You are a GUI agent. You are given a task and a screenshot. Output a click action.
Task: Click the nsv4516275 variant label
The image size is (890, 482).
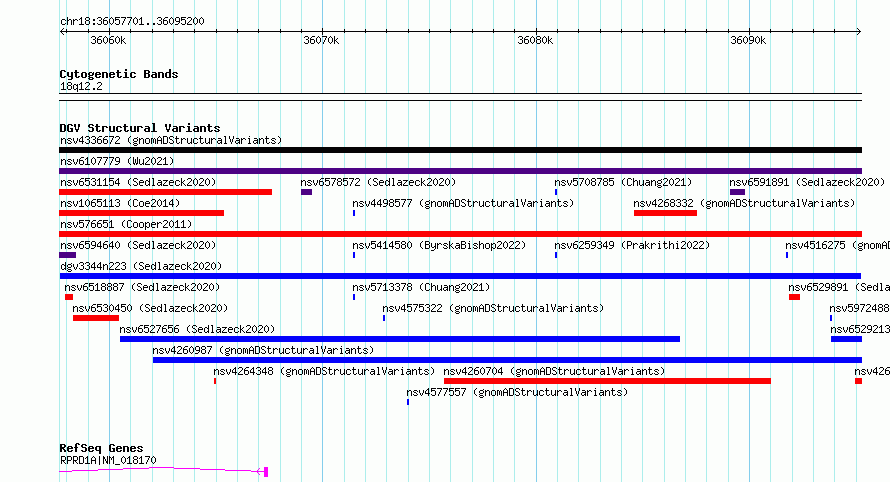pos(837,245)
